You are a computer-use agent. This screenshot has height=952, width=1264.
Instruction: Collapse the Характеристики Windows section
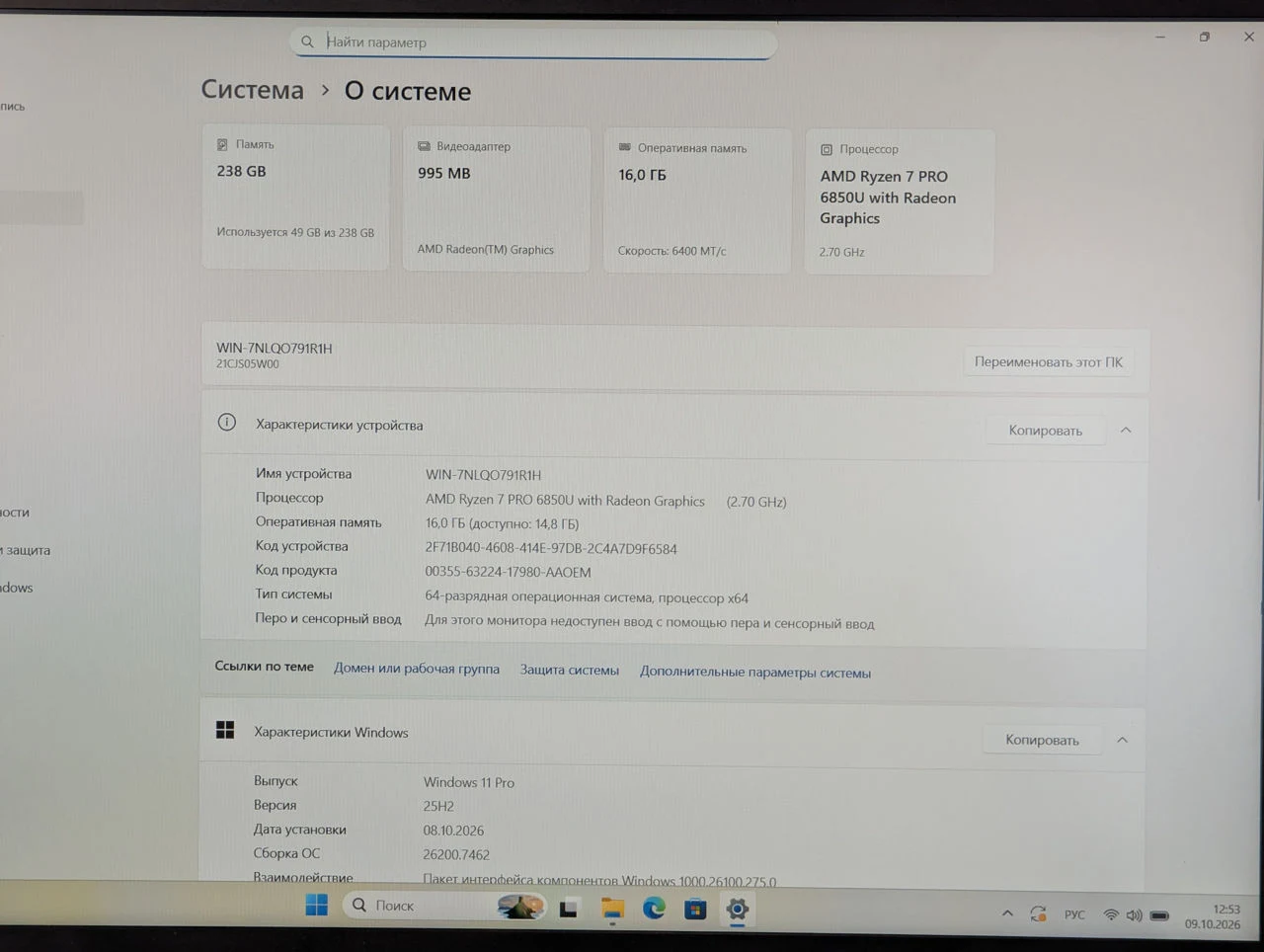pyautogui.click(x=1122, y=740)
